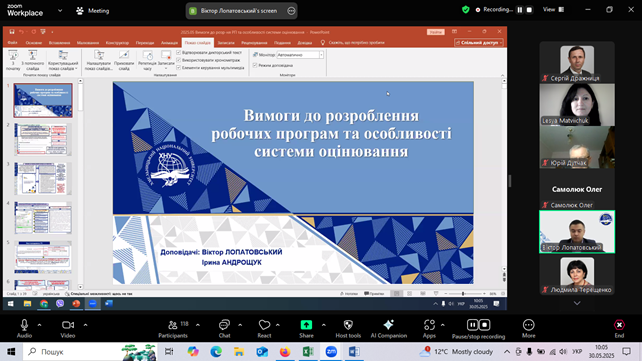Expand Audio options arrow in Zoom toolbar
643x362 pixels.
[39, 325]
